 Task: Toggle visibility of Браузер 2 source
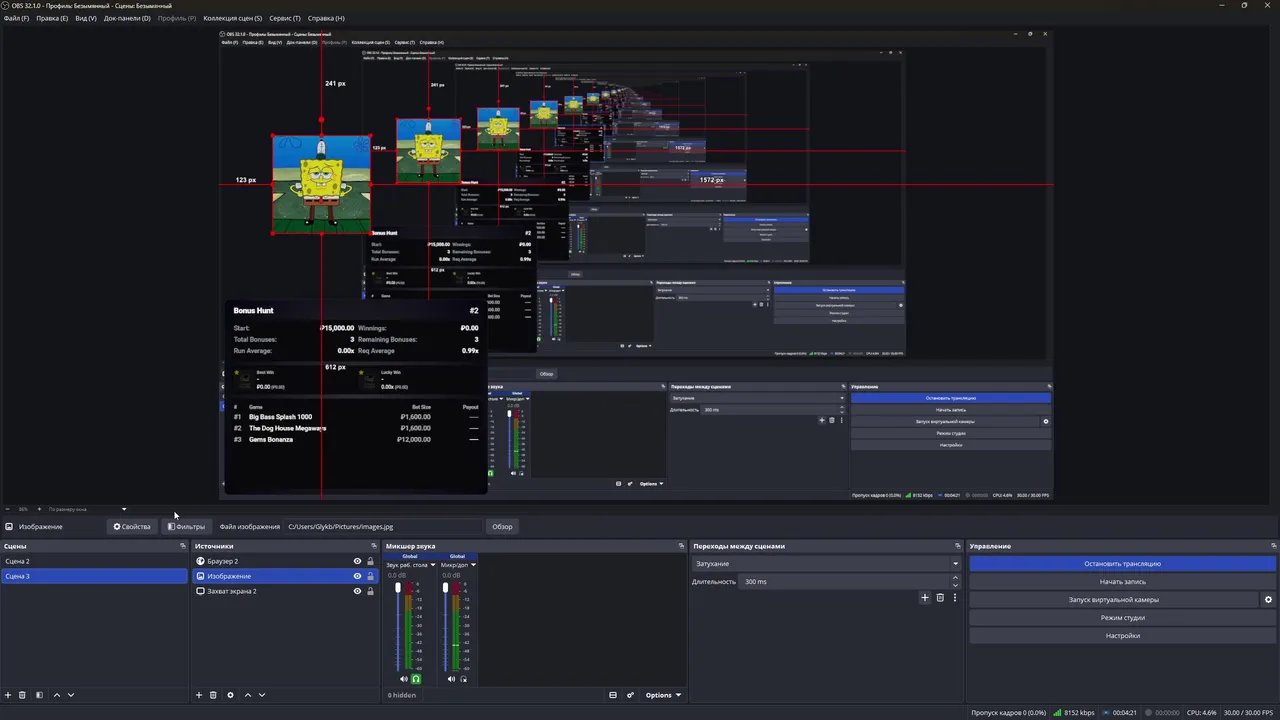[357, 561]
